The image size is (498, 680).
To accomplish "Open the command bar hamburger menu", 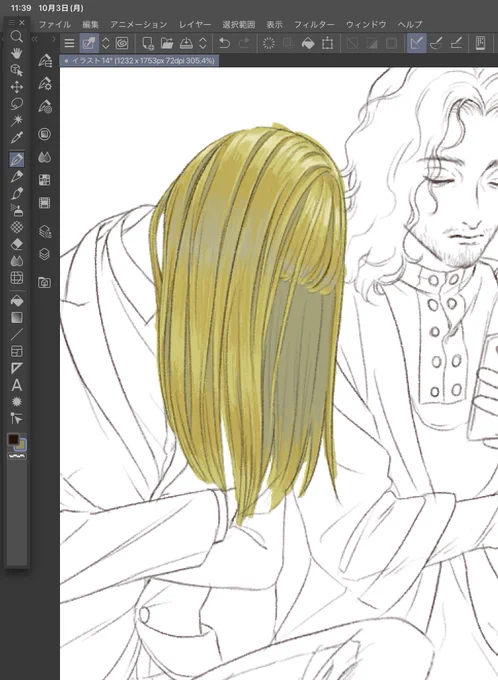I will coord(69,43).
